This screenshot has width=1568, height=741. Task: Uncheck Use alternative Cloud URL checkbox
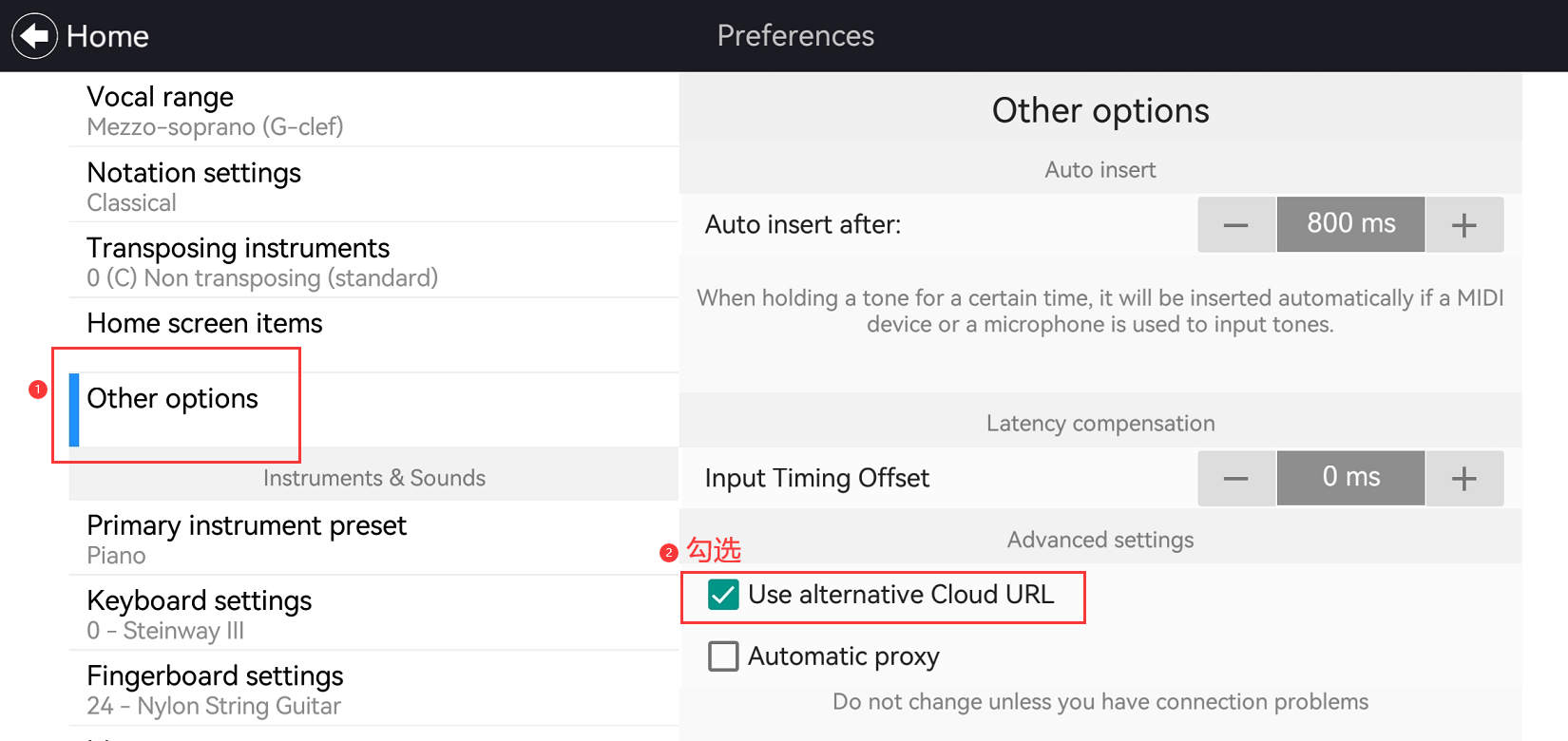[x=723, y=596]
